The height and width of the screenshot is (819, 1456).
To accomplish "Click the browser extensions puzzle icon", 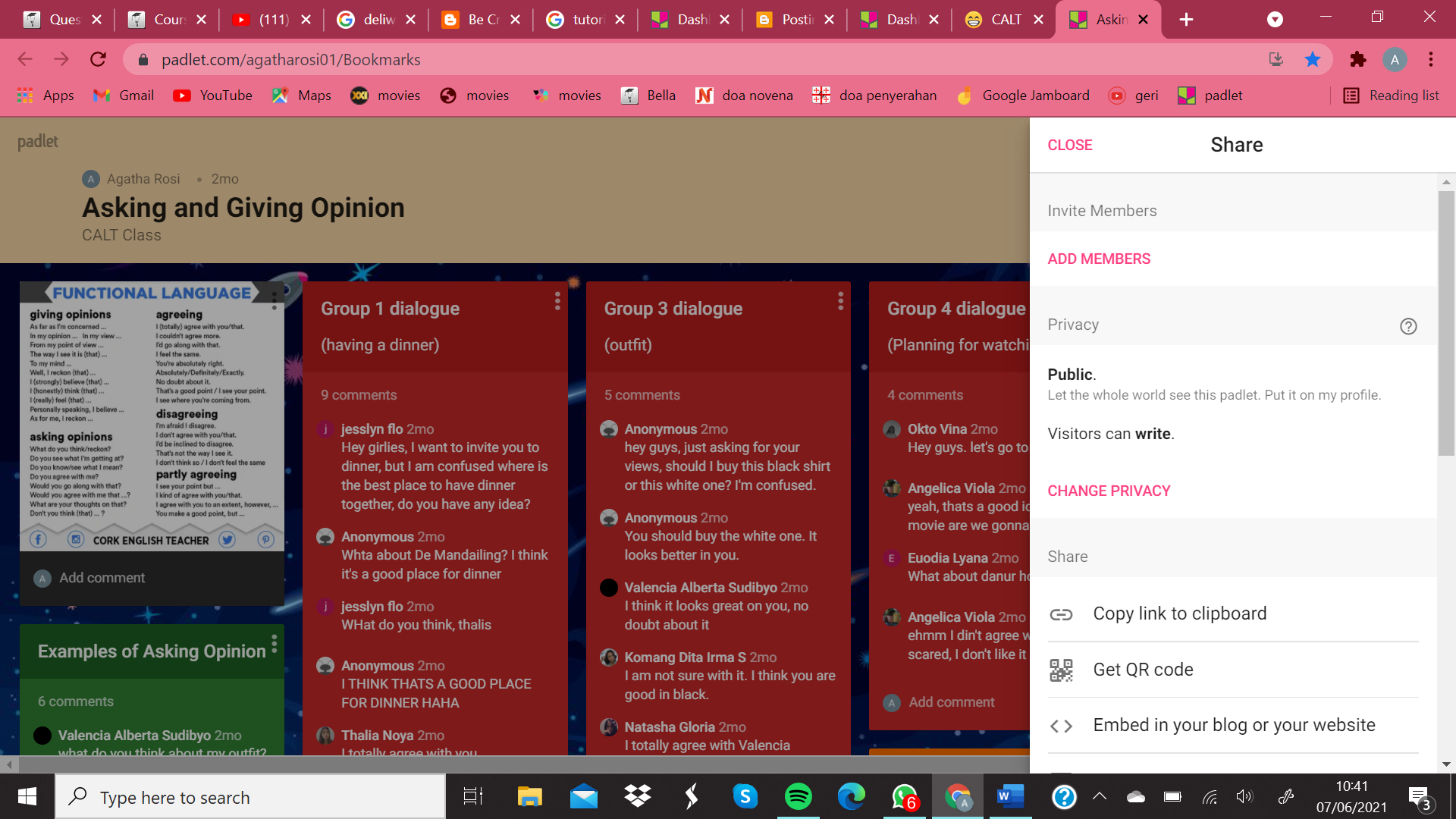I will coord(1357,59).
